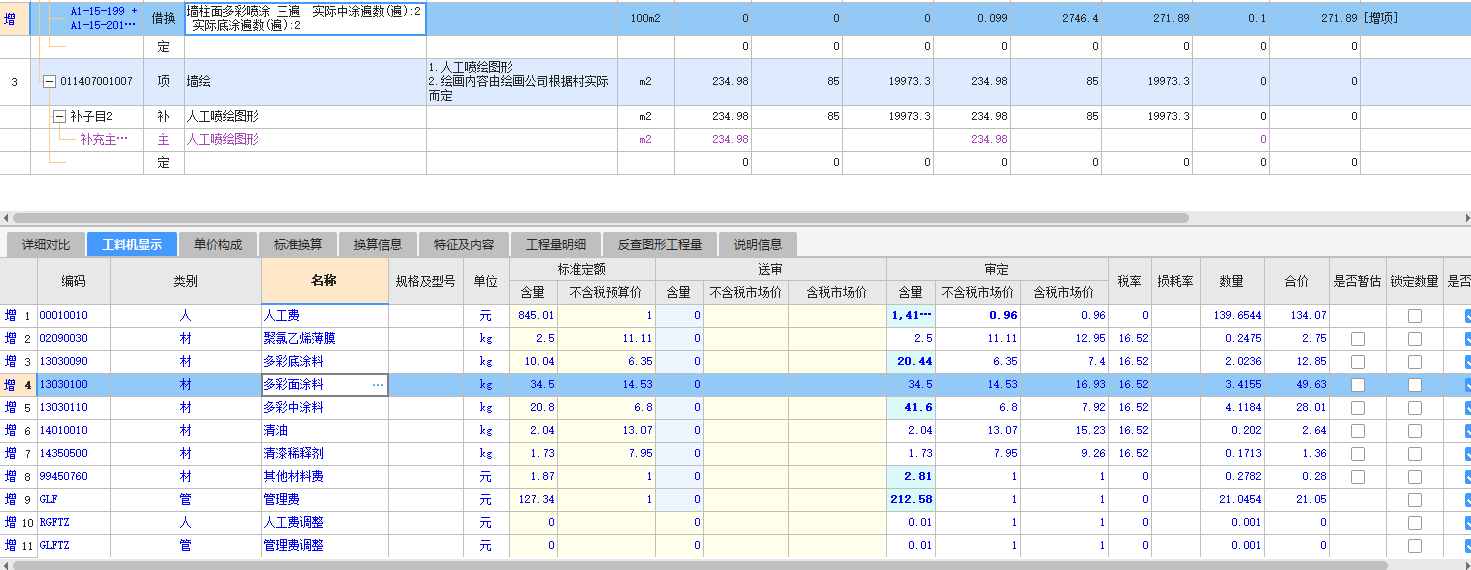The image size is (1471, 570).
Task: Tick 是否暂估 for 多彩底涂料 row
Action: pyautogui.click(x=1357, y=362)
